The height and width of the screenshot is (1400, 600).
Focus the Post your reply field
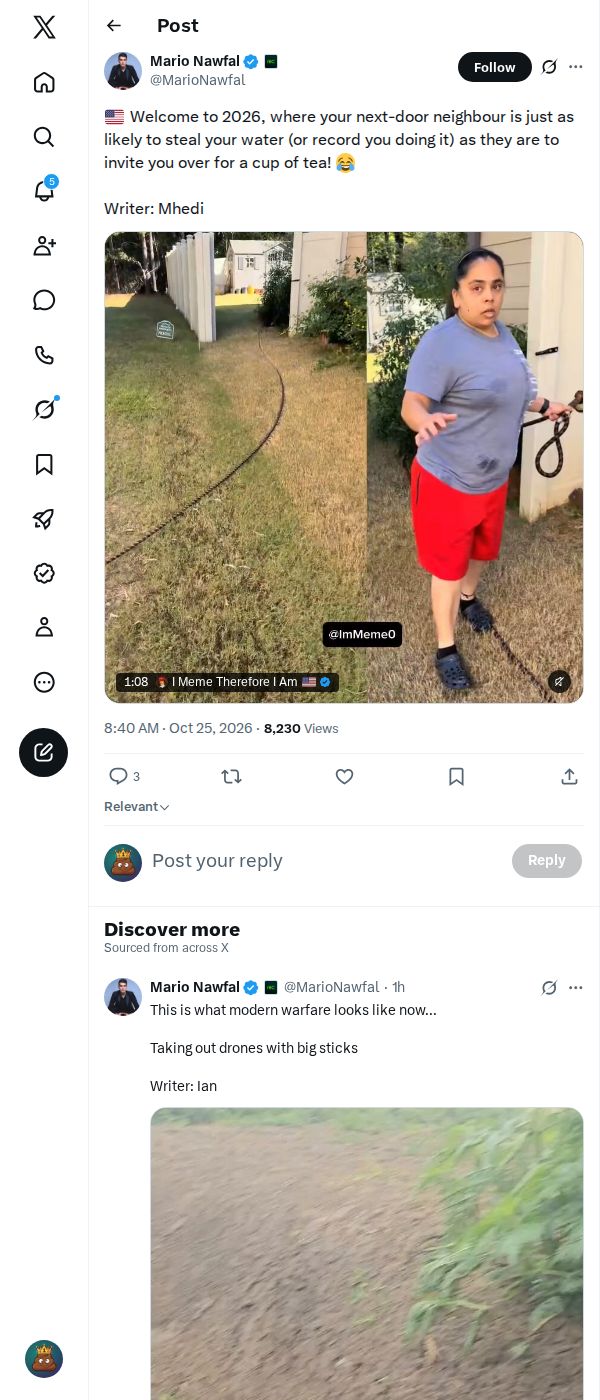pos(325,861)
